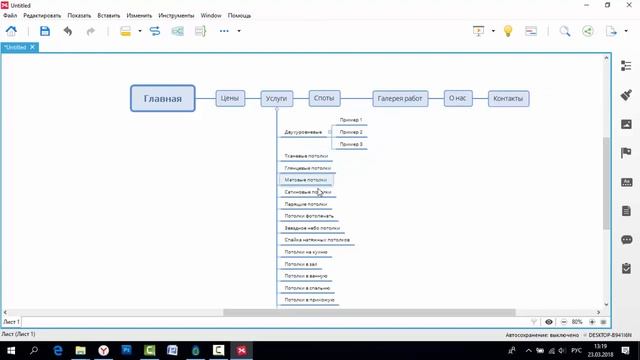This screenshot has width=640, height=360.
Task: Expand the arrow beside the three dots
Action: 239,31
